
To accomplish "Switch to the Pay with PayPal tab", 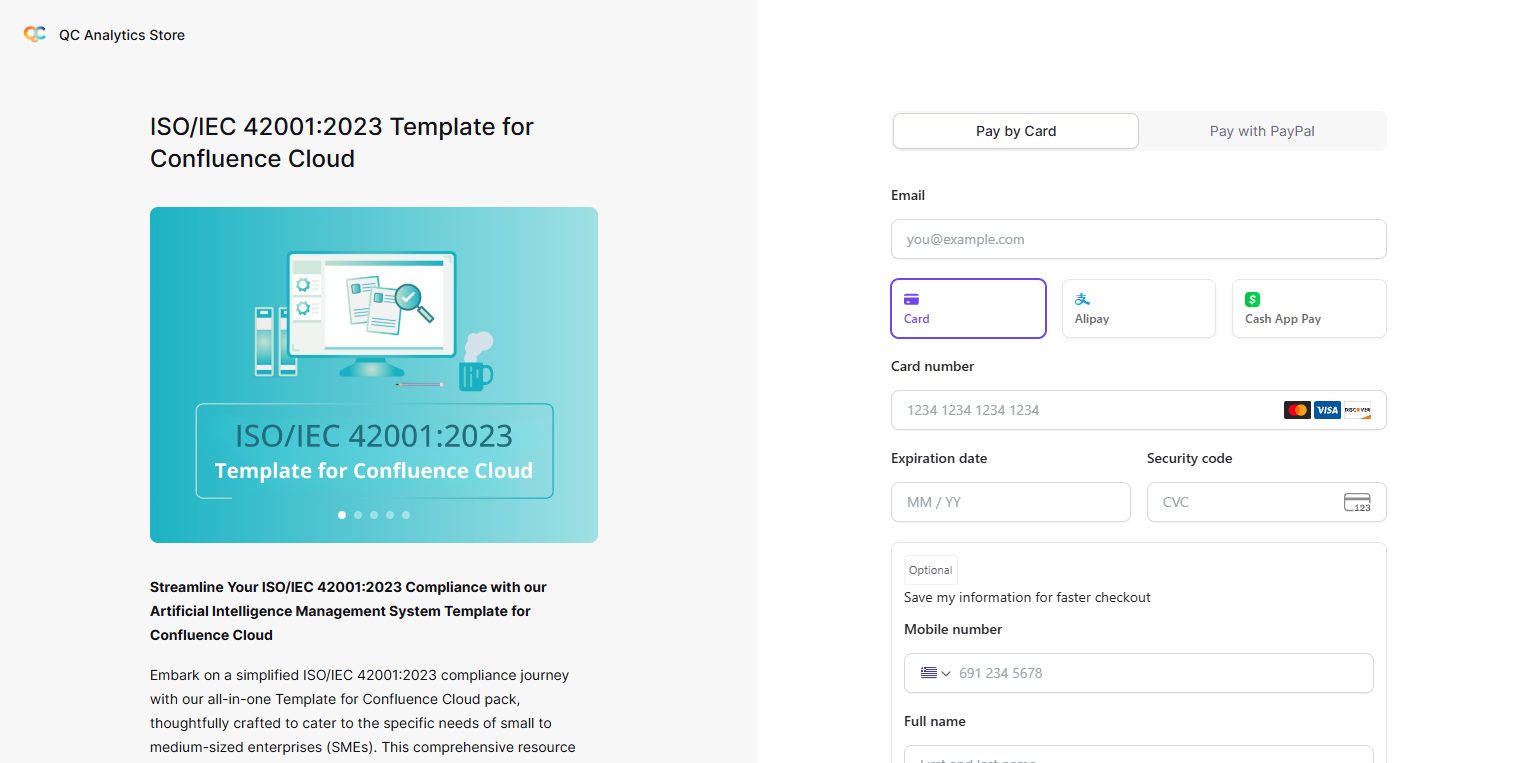I will click(x=1262, y=131).
